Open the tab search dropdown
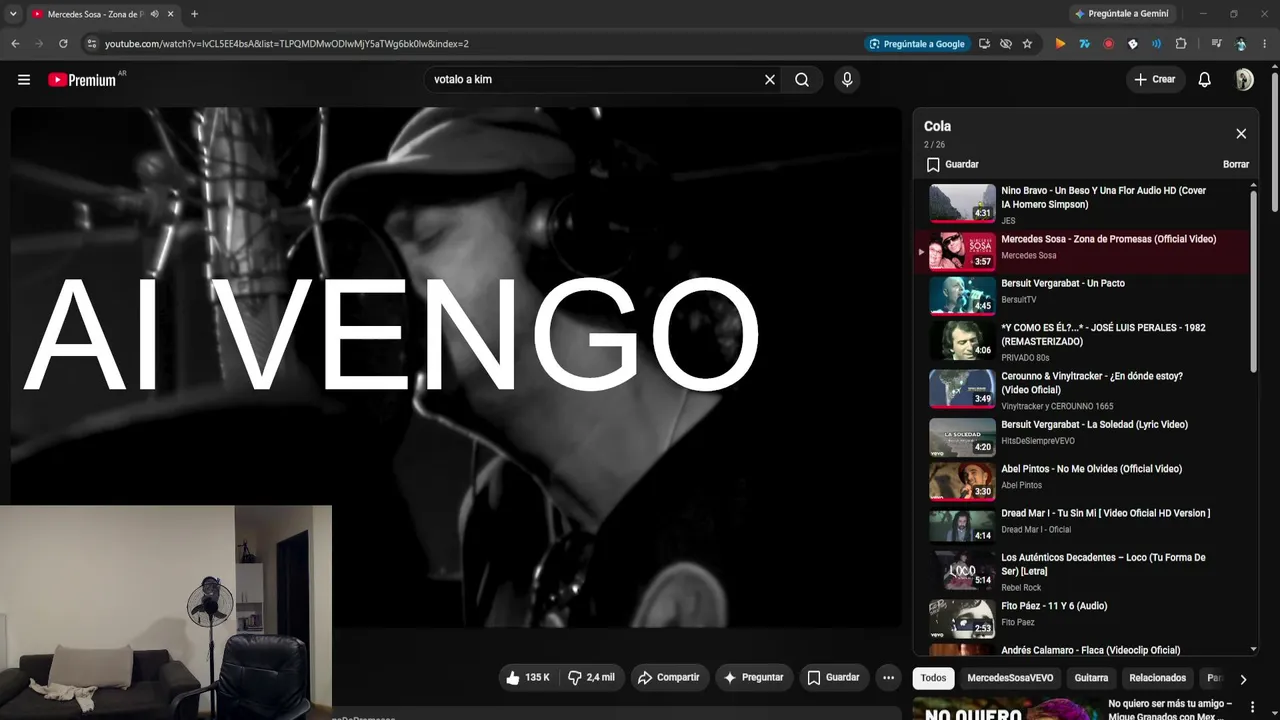This screenshot has height=720, width=1280. (x=13, y=14)
